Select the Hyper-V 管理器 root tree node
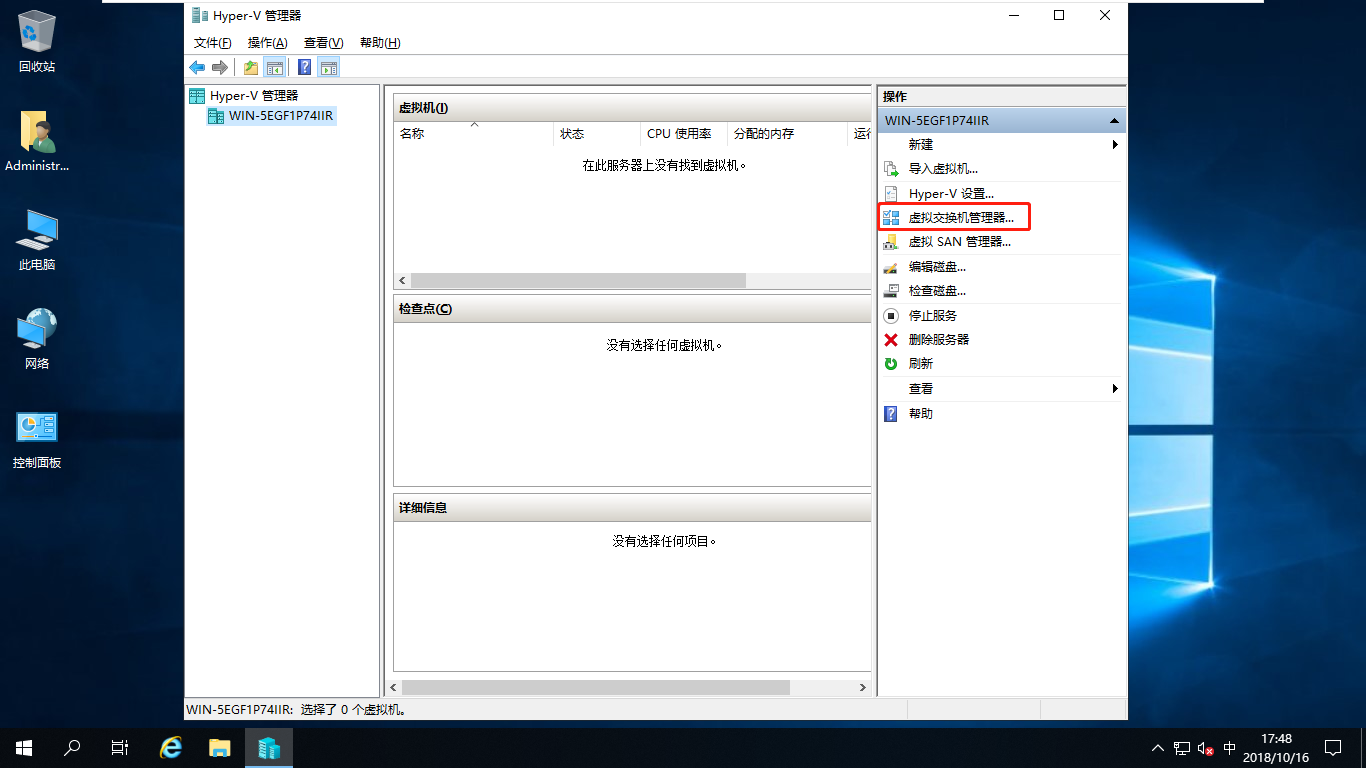The width and height of the screenshot is (1366, 768). point(254,96)
